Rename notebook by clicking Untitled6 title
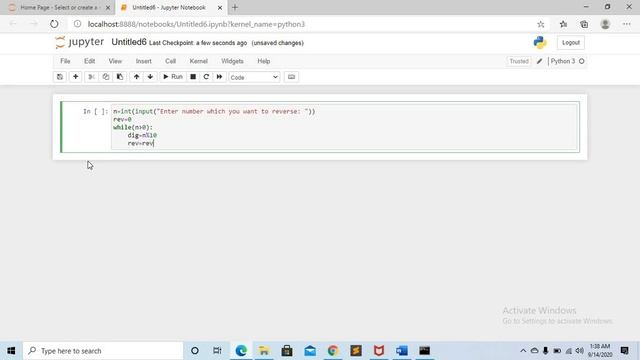This screenshot has width=640, height=360. click(x=129, y=42)
